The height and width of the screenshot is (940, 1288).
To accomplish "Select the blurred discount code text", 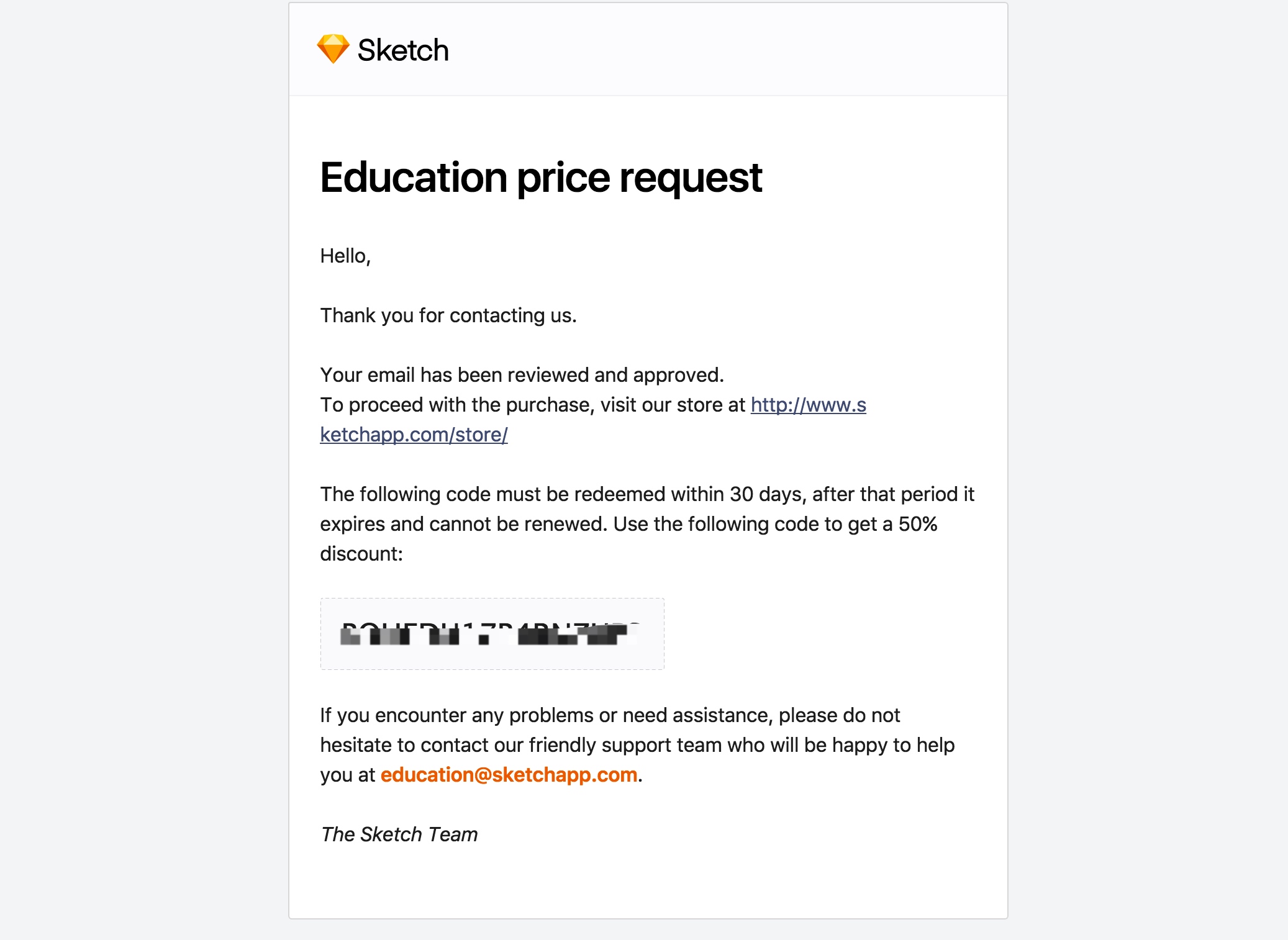I will pos(489,633).
